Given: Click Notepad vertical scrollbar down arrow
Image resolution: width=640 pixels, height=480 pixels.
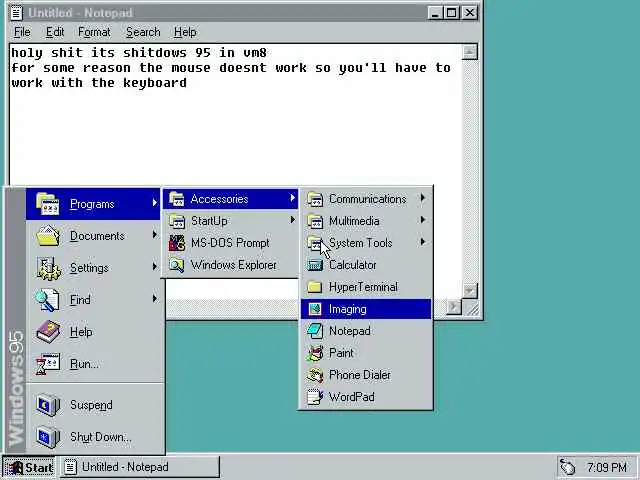Looking at the screenshot, I should (470, 291).
